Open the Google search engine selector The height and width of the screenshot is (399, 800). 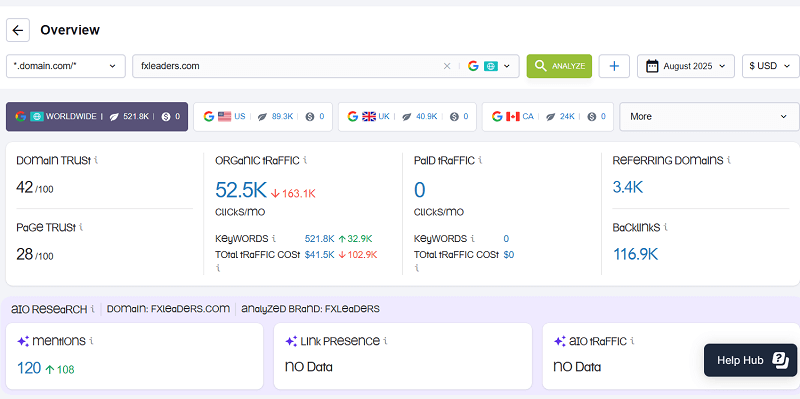point(489,66)
